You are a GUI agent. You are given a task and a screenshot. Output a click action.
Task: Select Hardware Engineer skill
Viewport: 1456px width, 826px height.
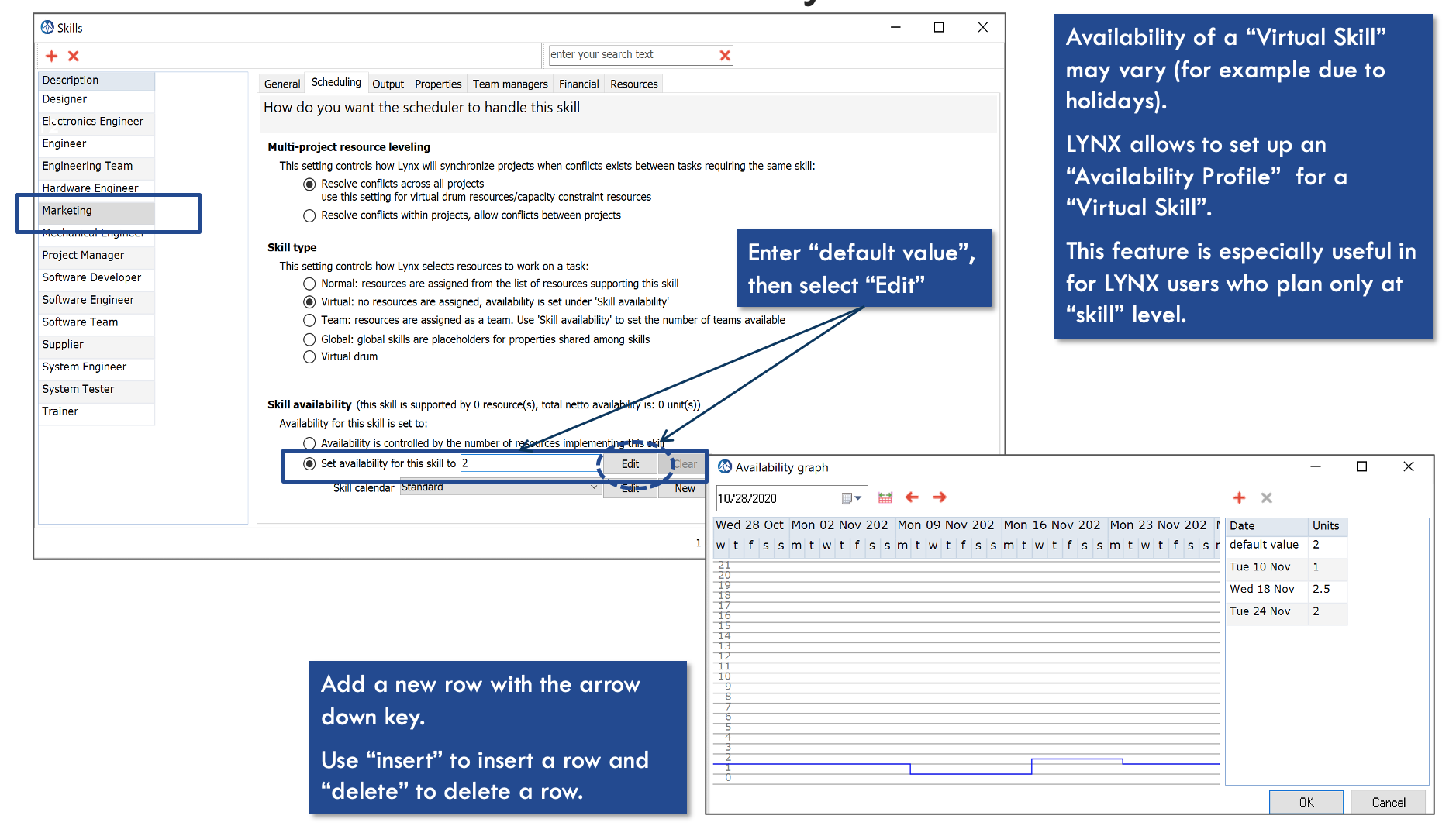coord(96,188)
